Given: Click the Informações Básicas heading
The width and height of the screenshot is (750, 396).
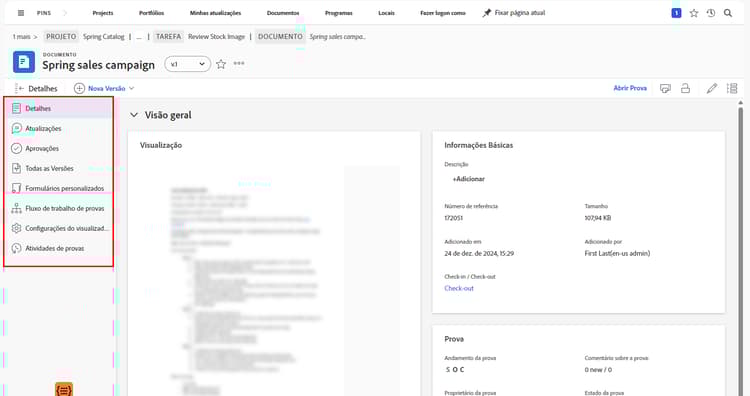Looking at the screenshot, I should click(478, 145).
